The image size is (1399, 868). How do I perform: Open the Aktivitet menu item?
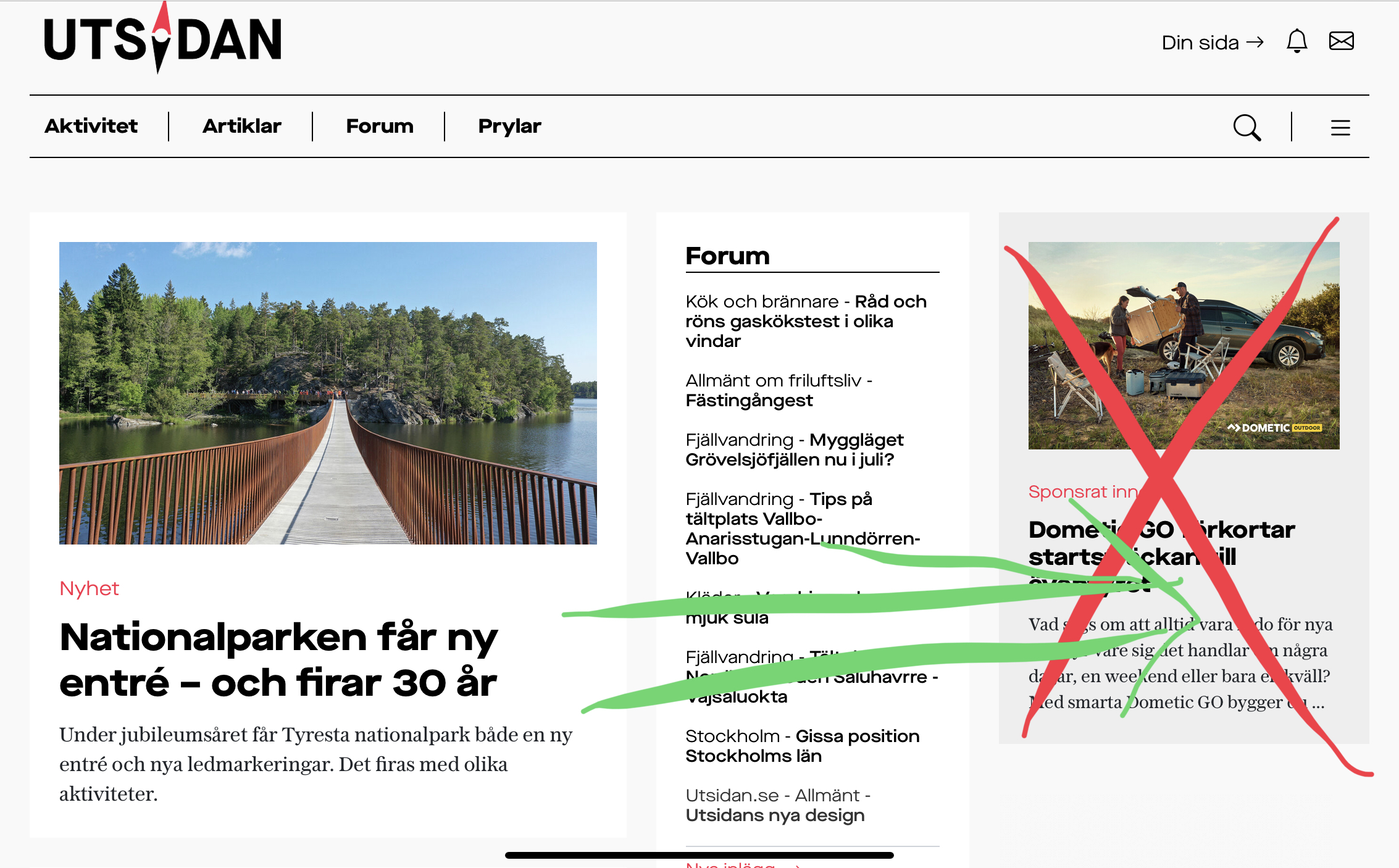coord(91,126)
